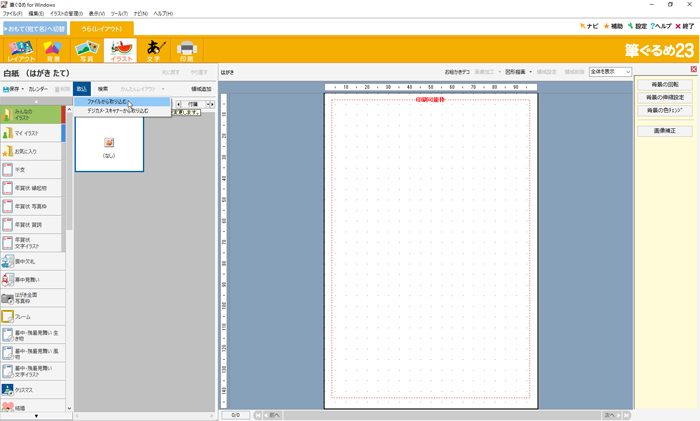The width and height of the screenshot is (700, 421).
Task: Open the 保存 save dropdown
Action: [x=14, y=89]
